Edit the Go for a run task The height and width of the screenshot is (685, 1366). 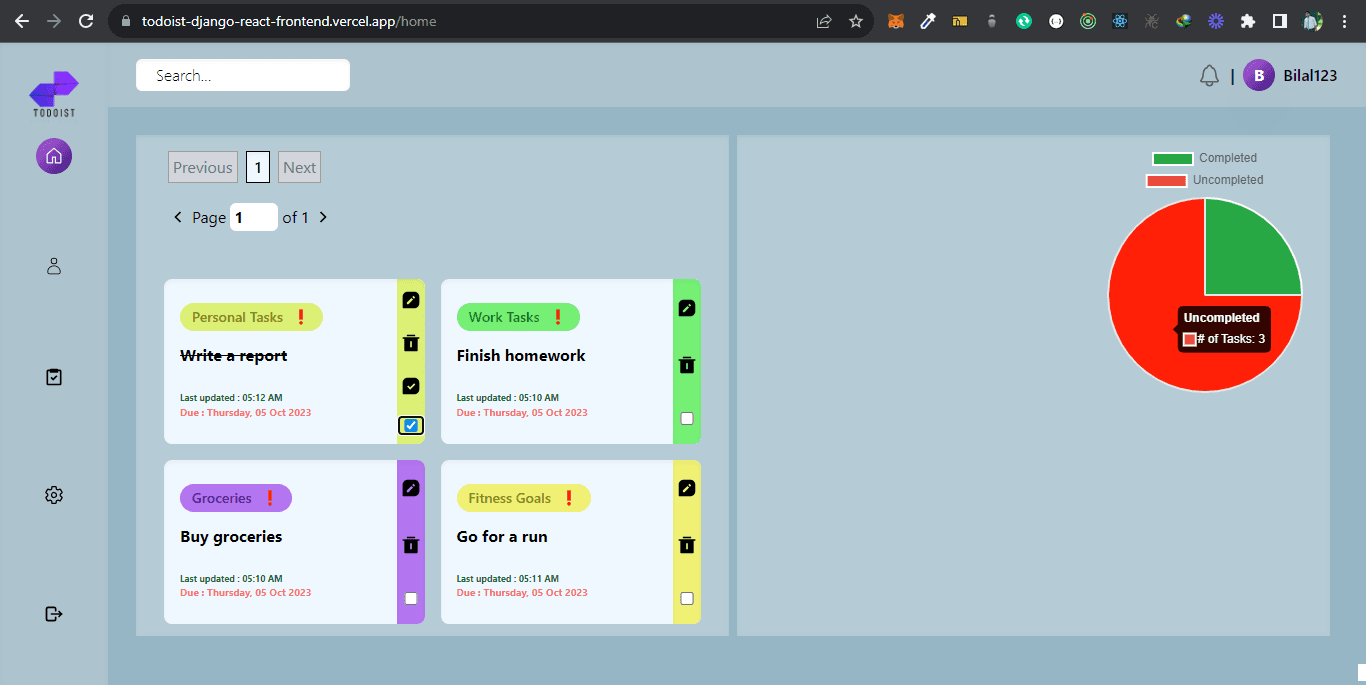click(x=687, y=488)
